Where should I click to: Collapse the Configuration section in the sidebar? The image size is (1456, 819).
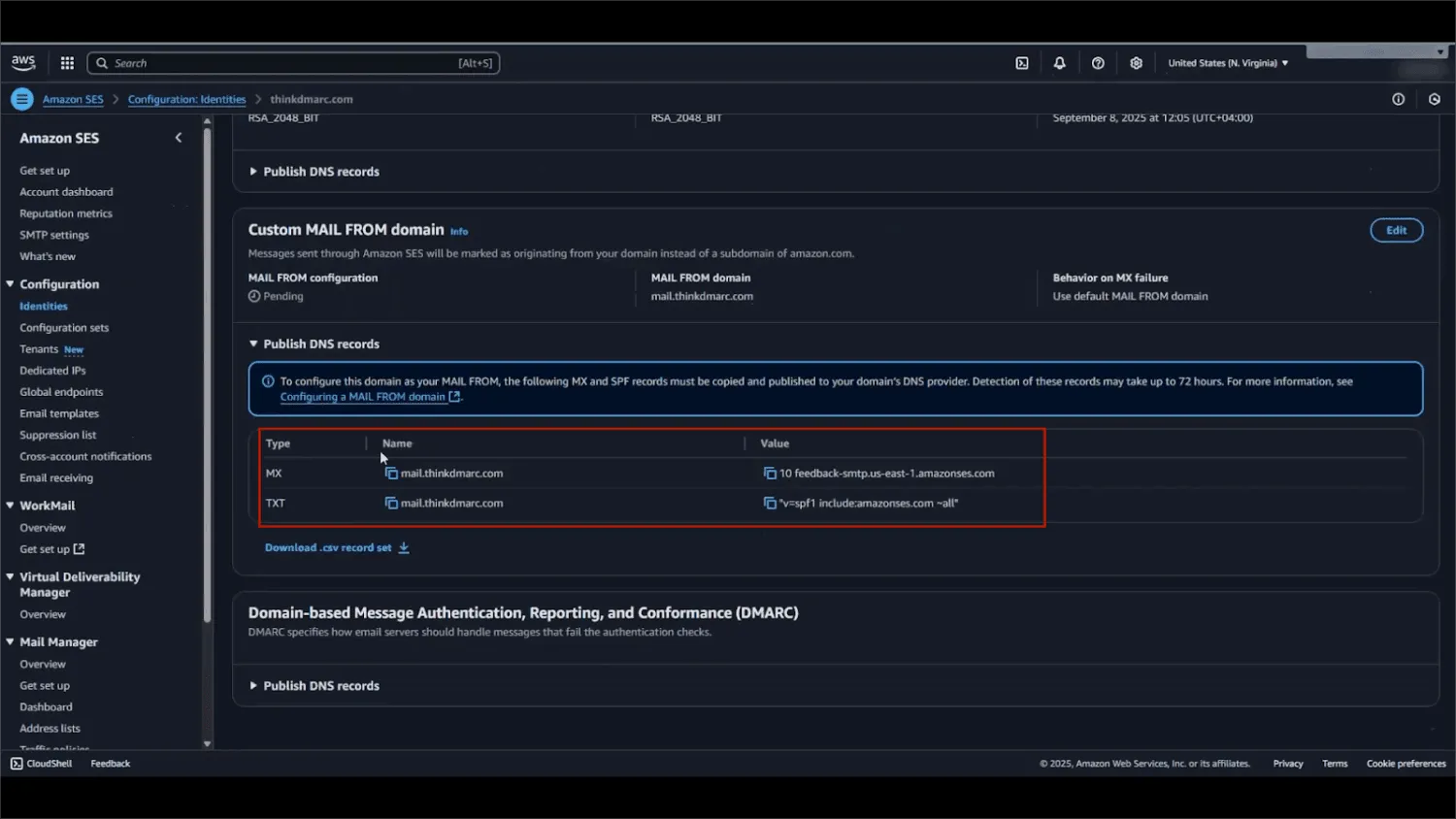(x=10, y=284)
